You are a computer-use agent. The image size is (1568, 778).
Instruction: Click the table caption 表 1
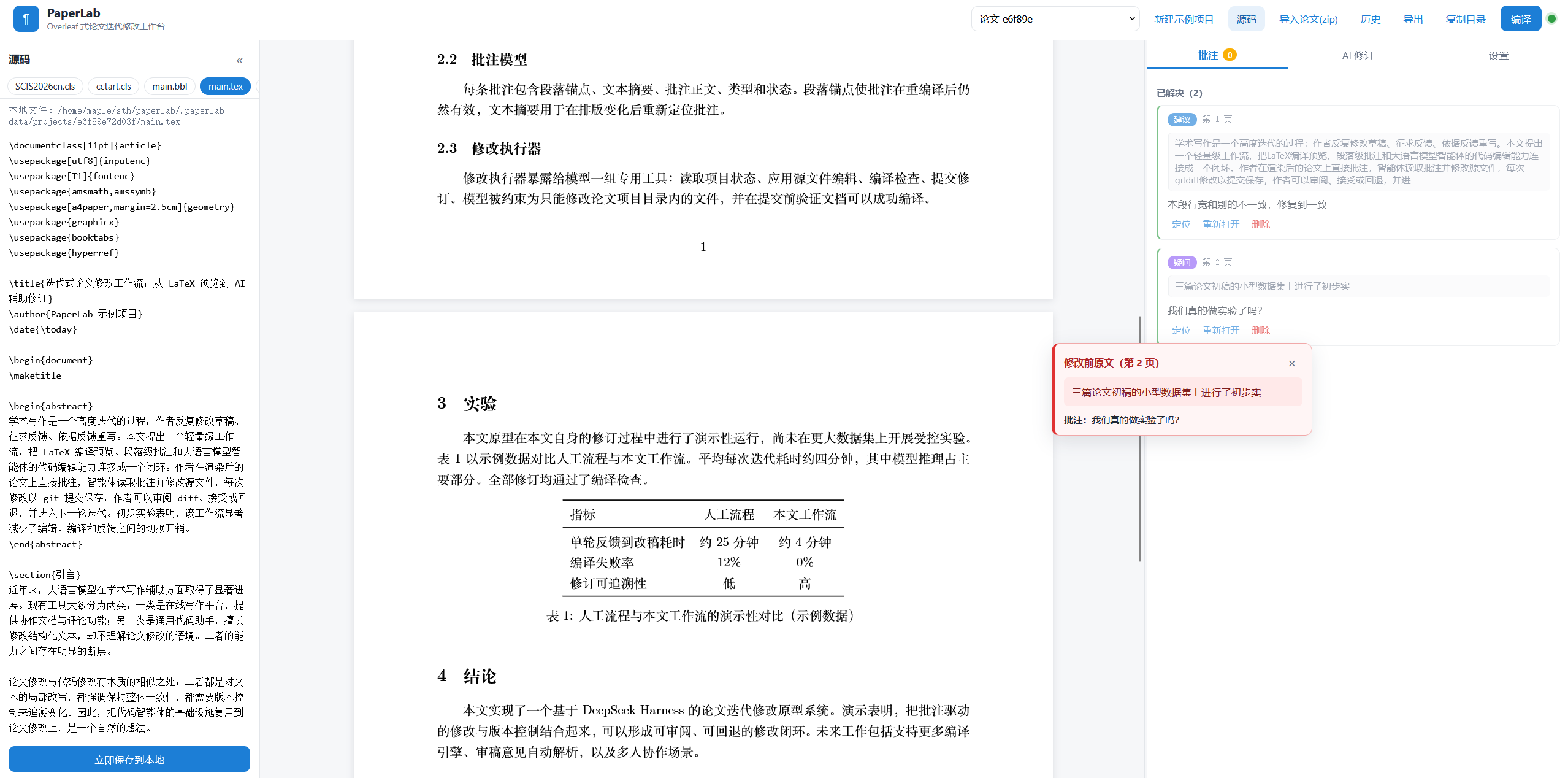[702, 616]
